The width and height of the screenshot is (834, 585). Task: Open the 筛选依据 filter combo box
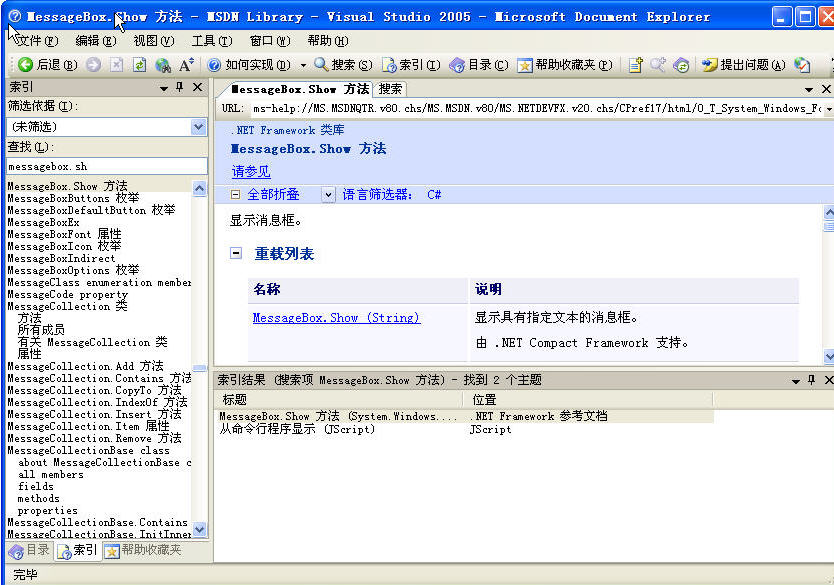pos(107,127)
